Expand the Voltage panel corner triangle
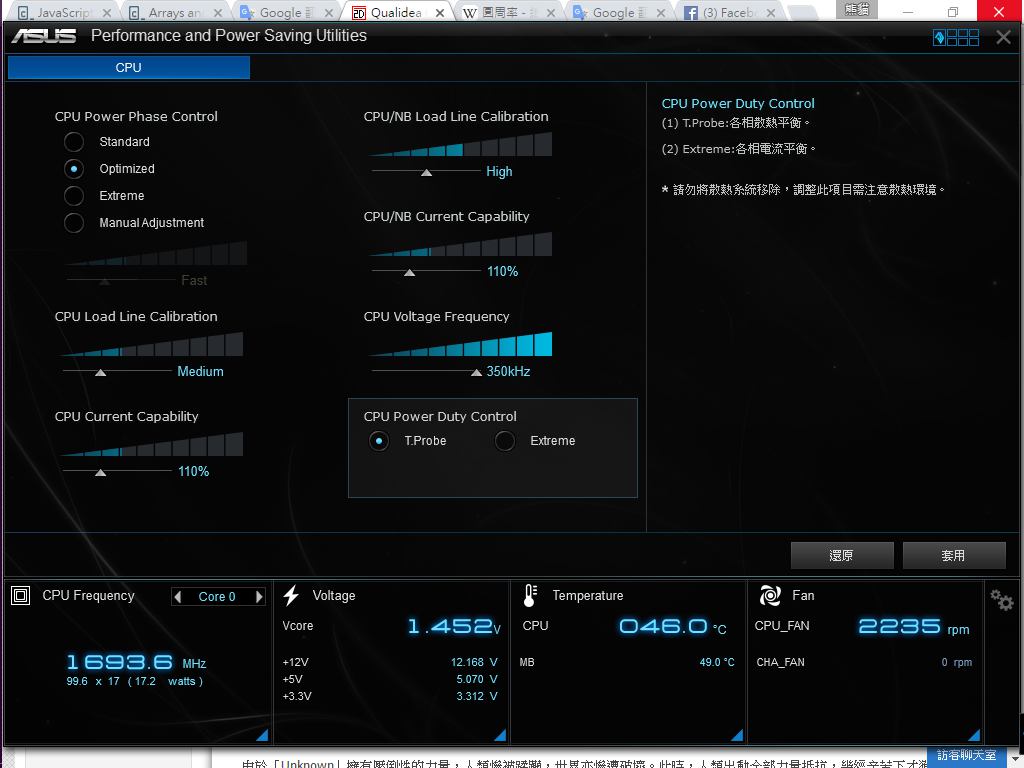The height and width of the screenshot is (768, 1024). (500, 735)
